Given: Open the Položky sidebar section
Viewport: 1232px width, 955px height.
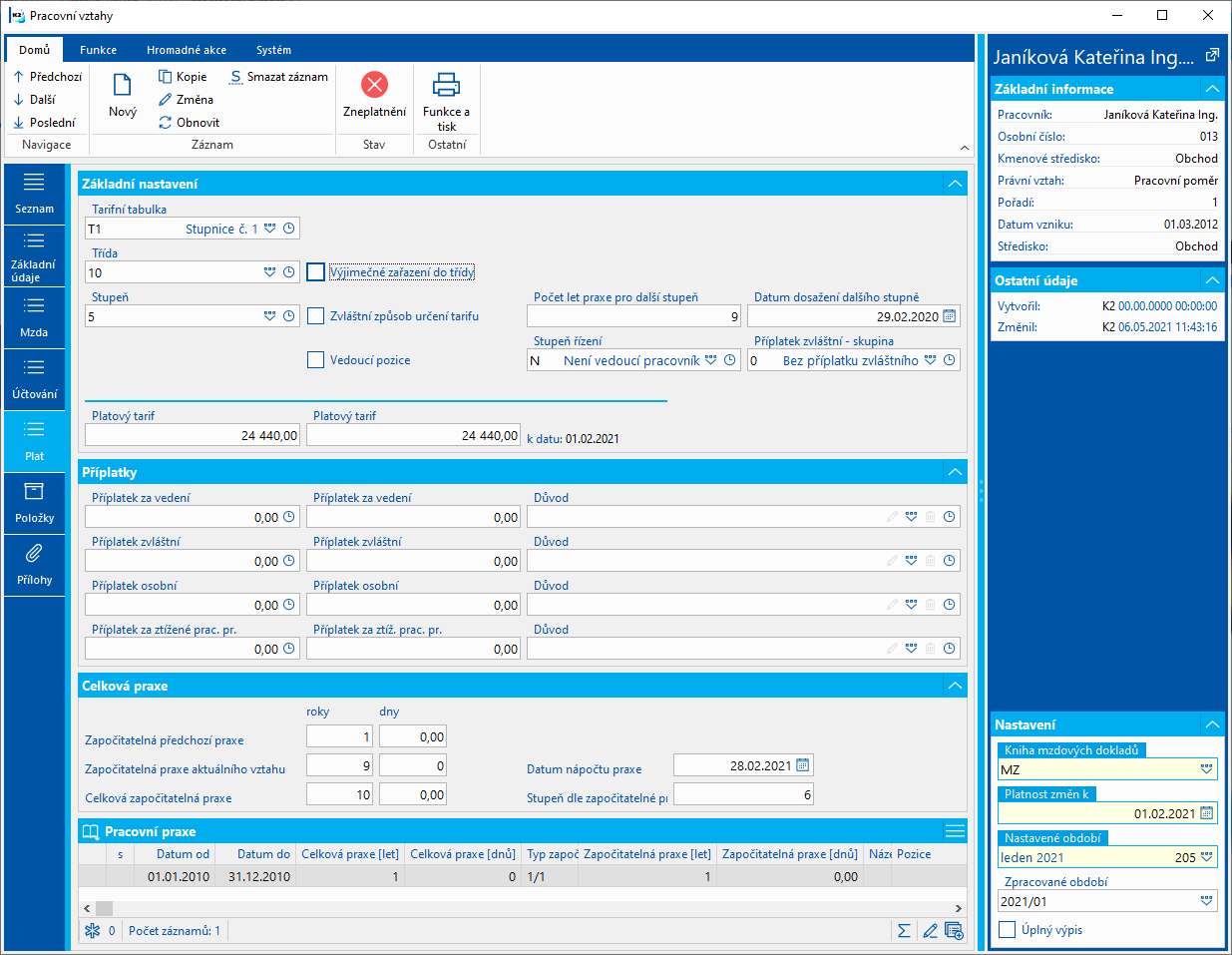Looking at the screenshot, I should point(34,503).
